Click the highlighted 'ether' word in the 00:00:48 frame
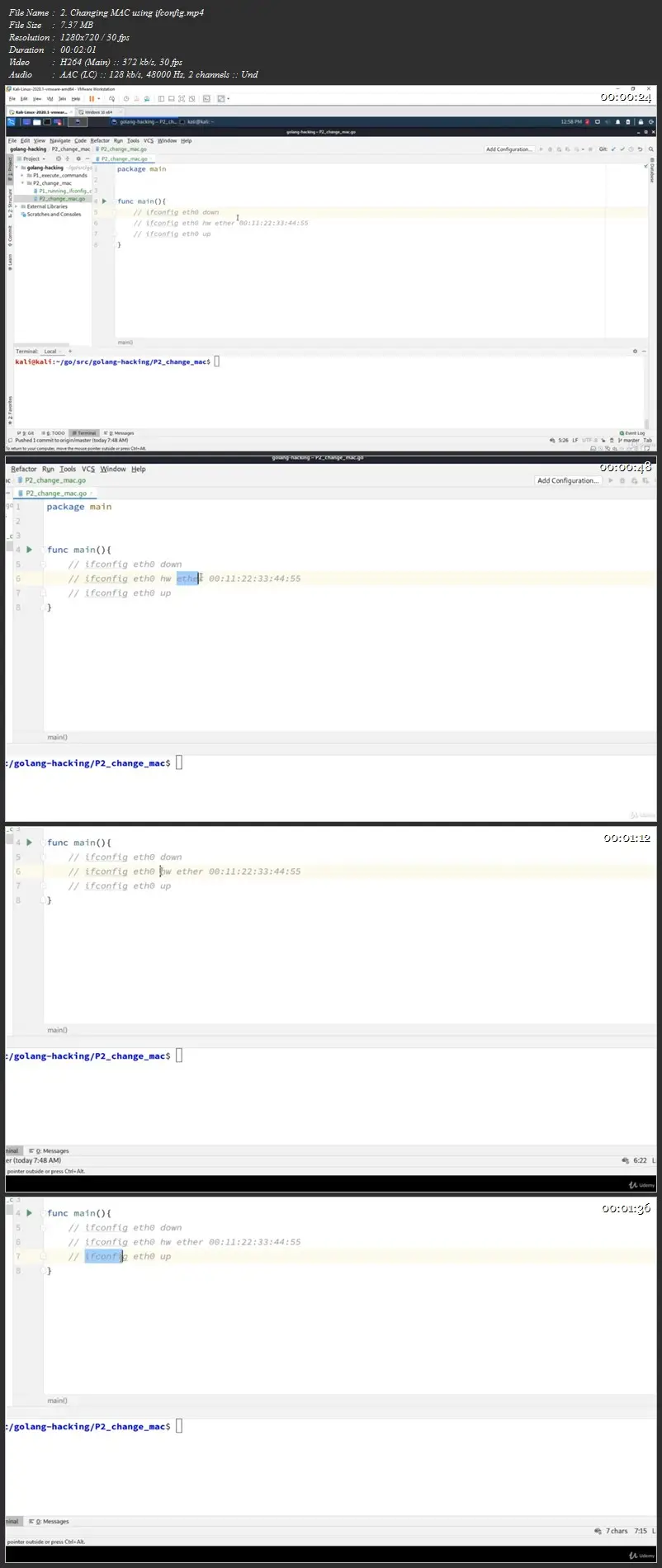662x1568 pixels. pyautogui.click(x=187, y=579)
